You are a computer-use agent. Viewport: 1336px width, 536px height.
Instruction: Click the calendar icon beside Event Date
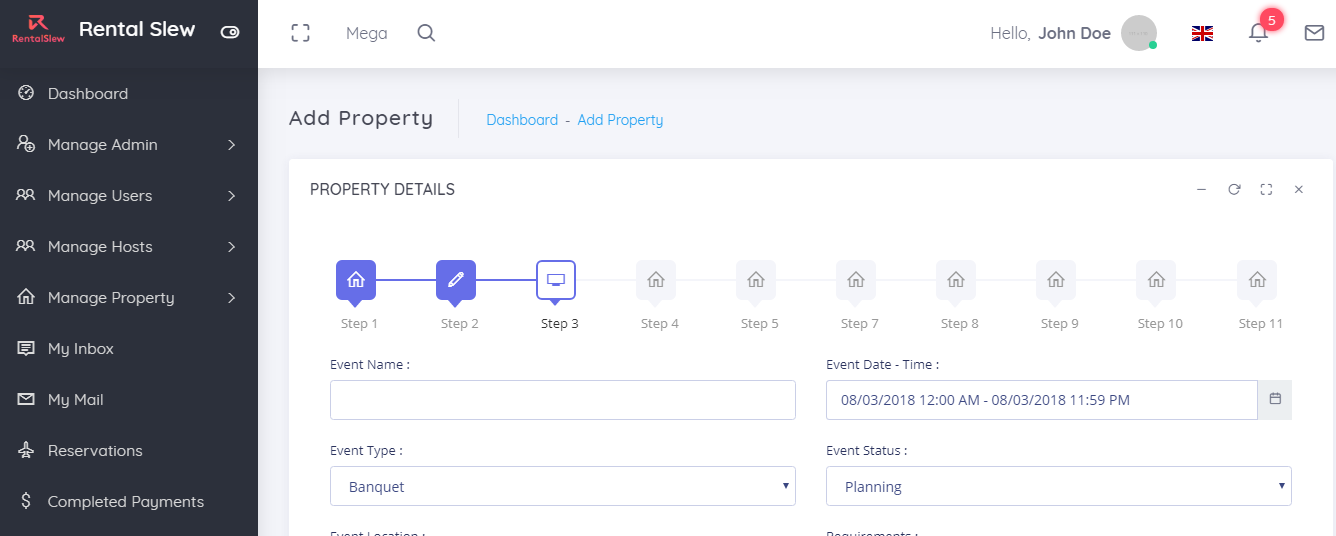point(1275,399)
